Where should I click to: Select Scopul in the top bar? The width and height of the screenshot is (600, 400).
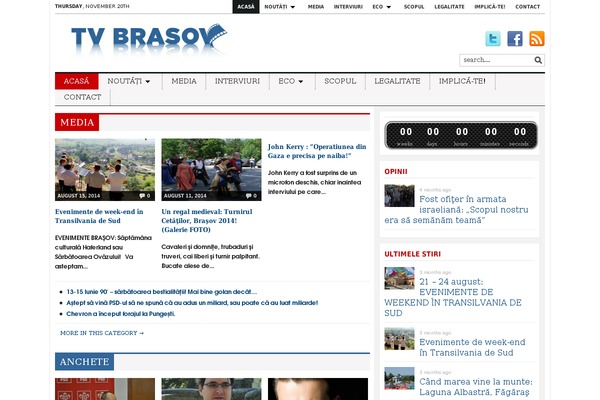tap(414, 7)
